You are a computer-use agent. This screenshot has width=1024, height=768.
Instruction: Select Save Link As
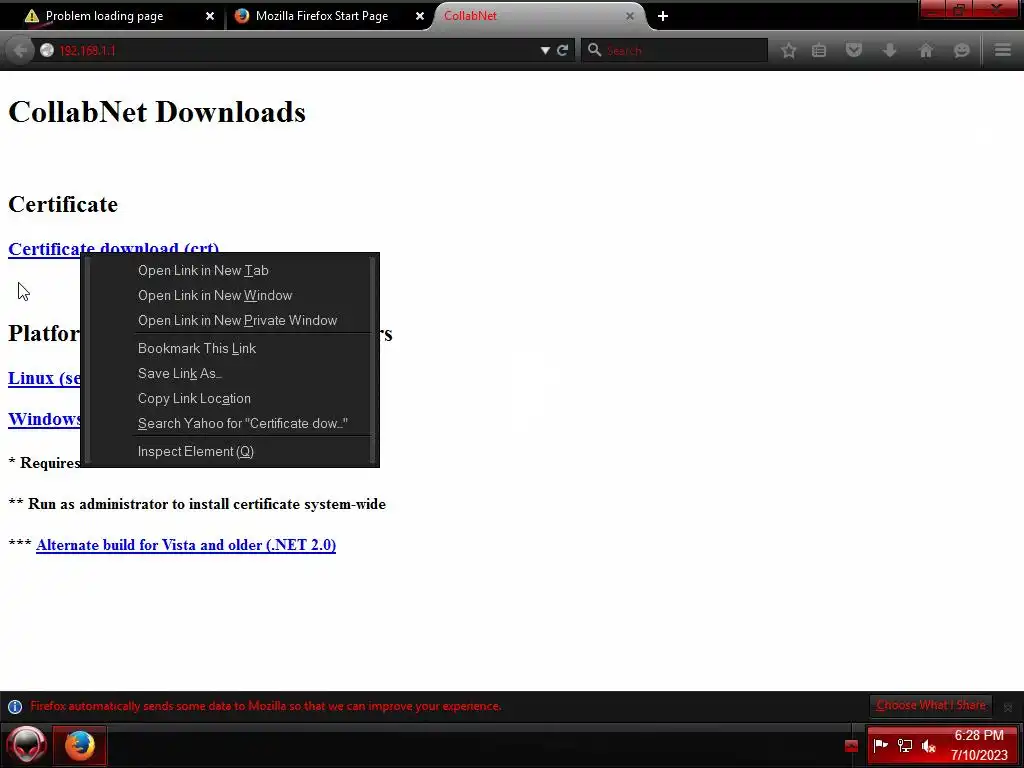click(x=229, y=374)
